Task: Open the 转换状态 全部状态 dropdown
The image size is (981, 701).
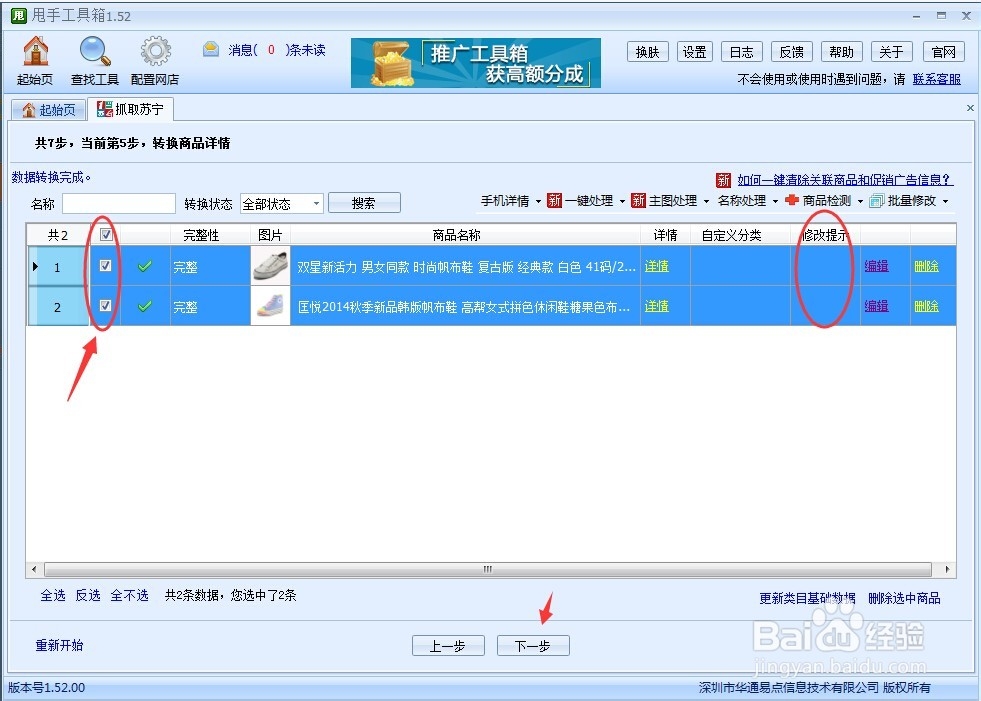Action: click(282, 203)
